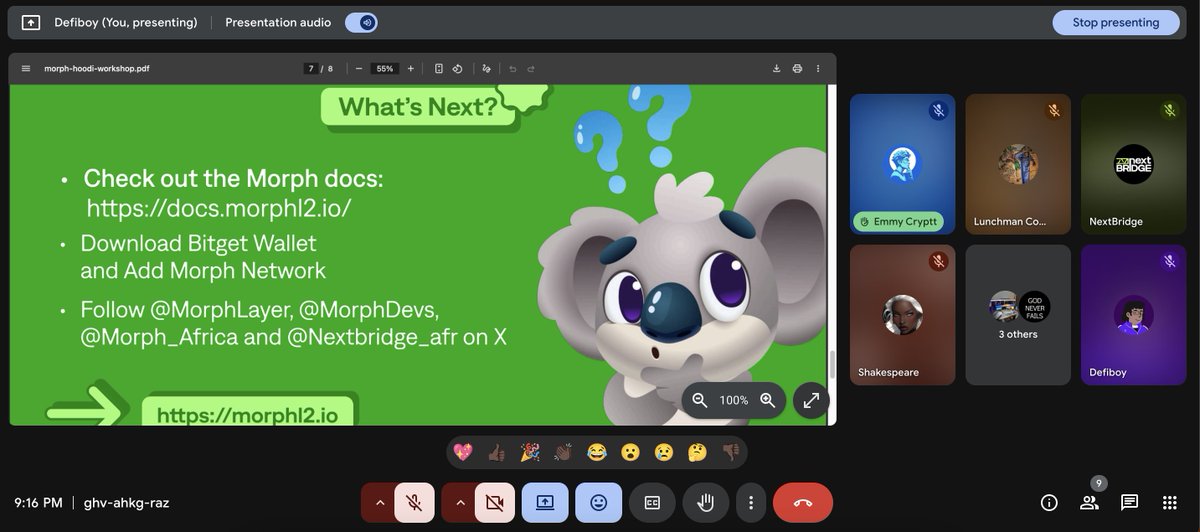Viewport: 1200px width, 532px height.
Task: Toggle presentation audio switch
Action: pyautogui.click(x=361, y=22)
